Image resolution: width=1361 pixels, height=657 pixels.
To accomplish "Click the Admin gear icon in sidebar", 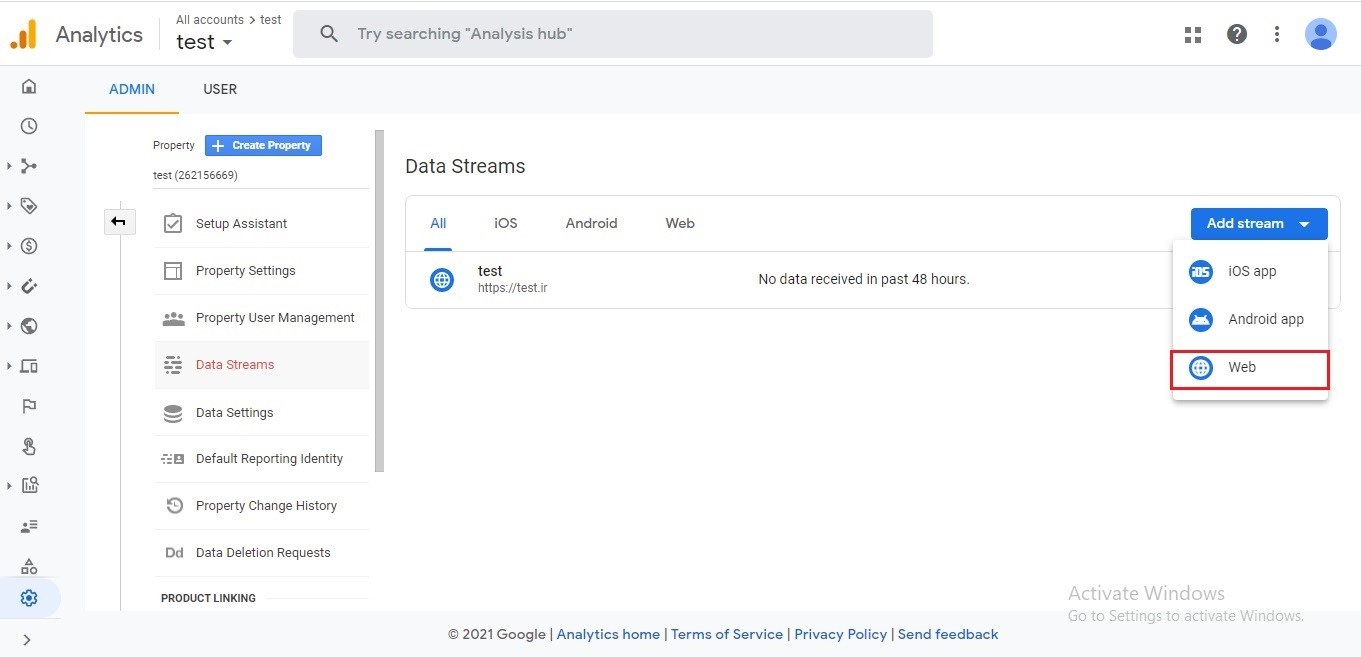I will 29,598.
